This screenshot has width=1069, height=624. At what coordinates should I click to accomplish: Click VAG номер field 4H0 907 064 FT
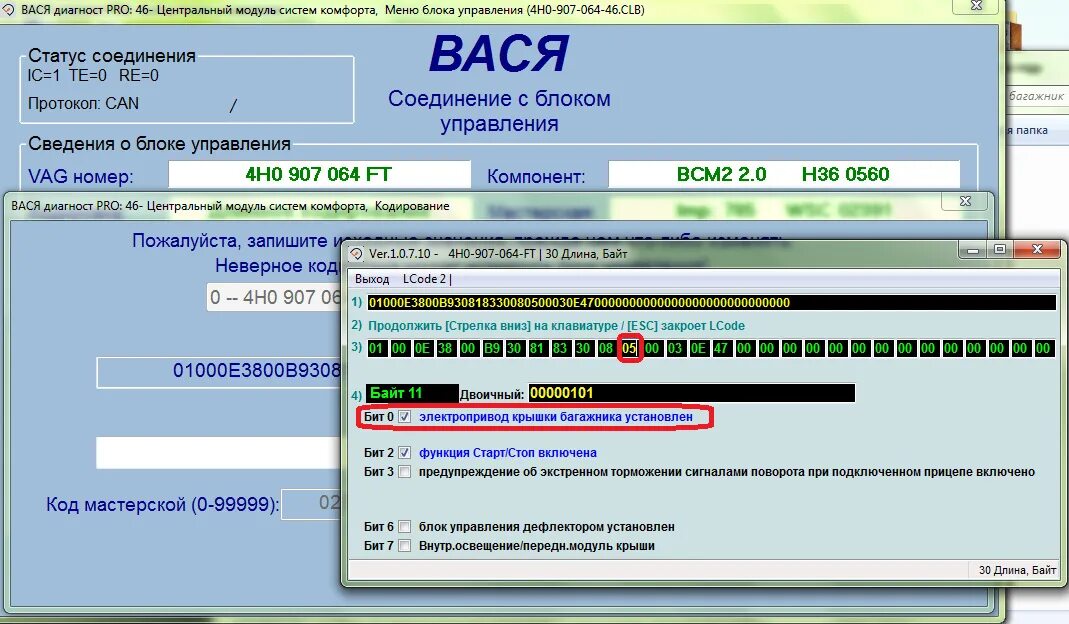319,175
